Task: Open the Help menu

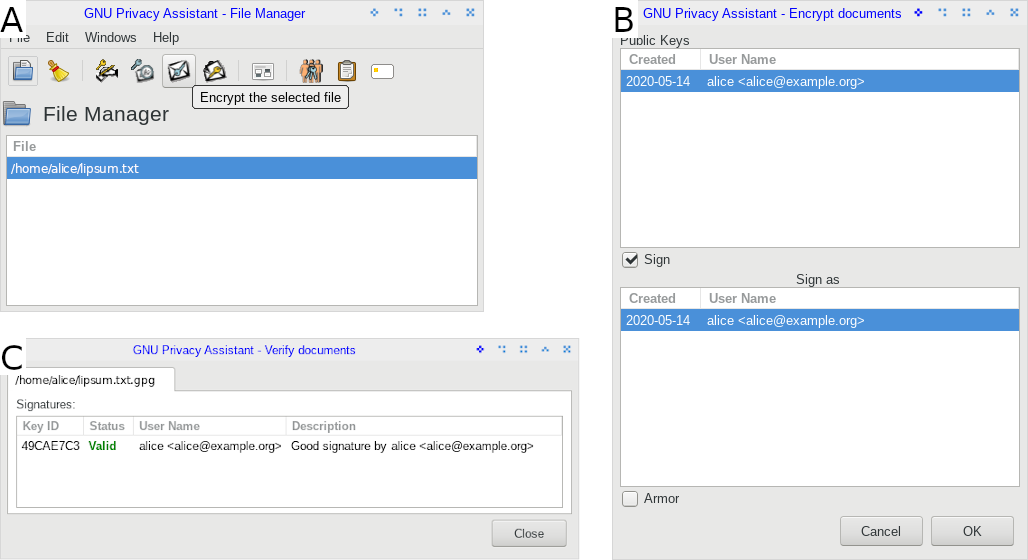Action: coord(165,37)
